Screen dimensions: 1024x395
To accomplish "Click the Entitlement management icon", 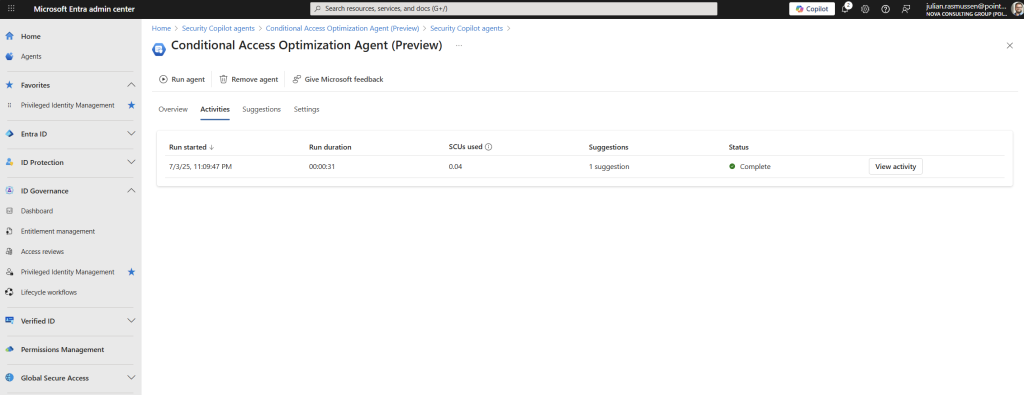I will coord(9,231).
